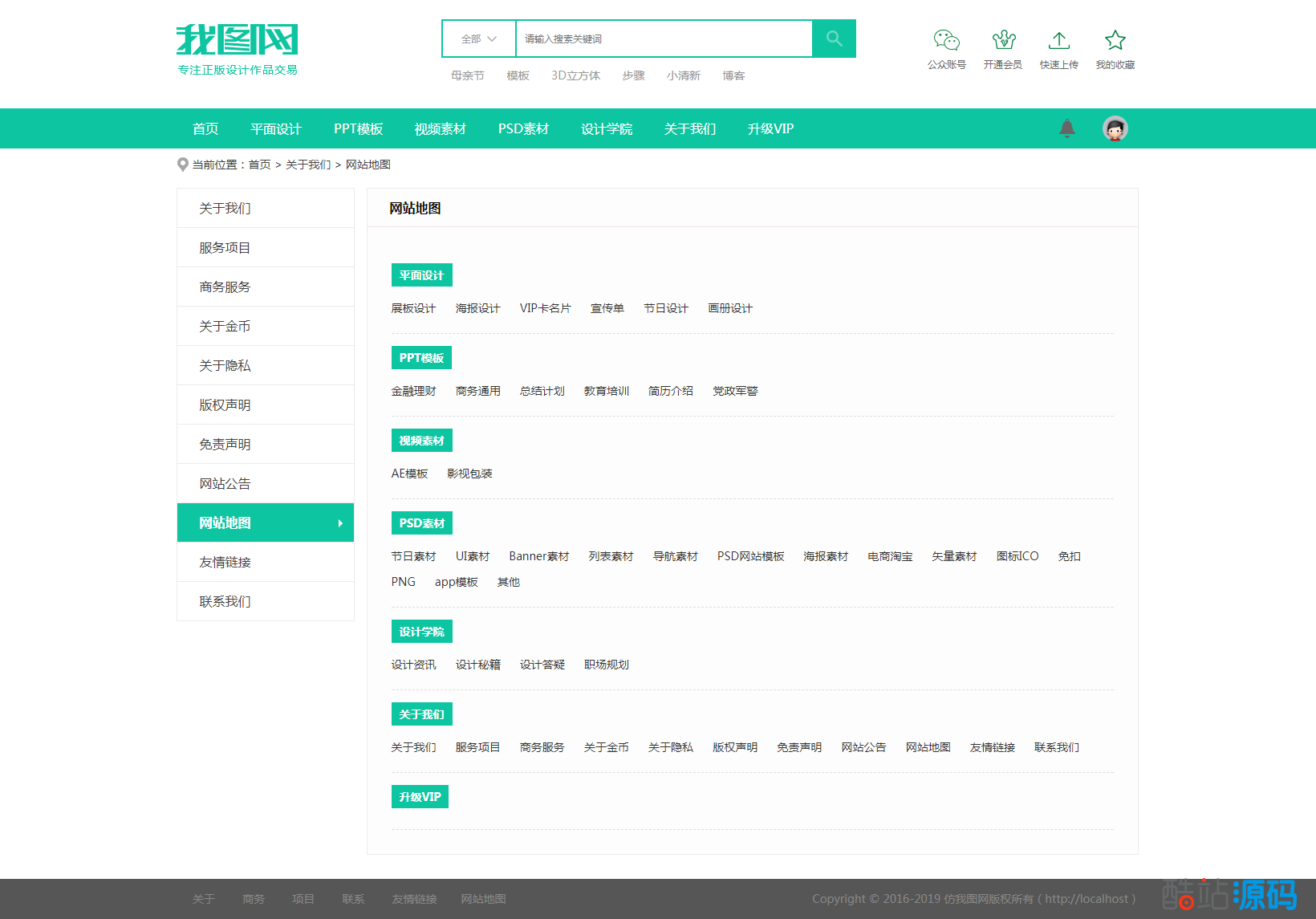The image size is (1316, 919).
Task: Click the arrow on 网站地图 sidebar item
Action: click(x=340, y=523)
